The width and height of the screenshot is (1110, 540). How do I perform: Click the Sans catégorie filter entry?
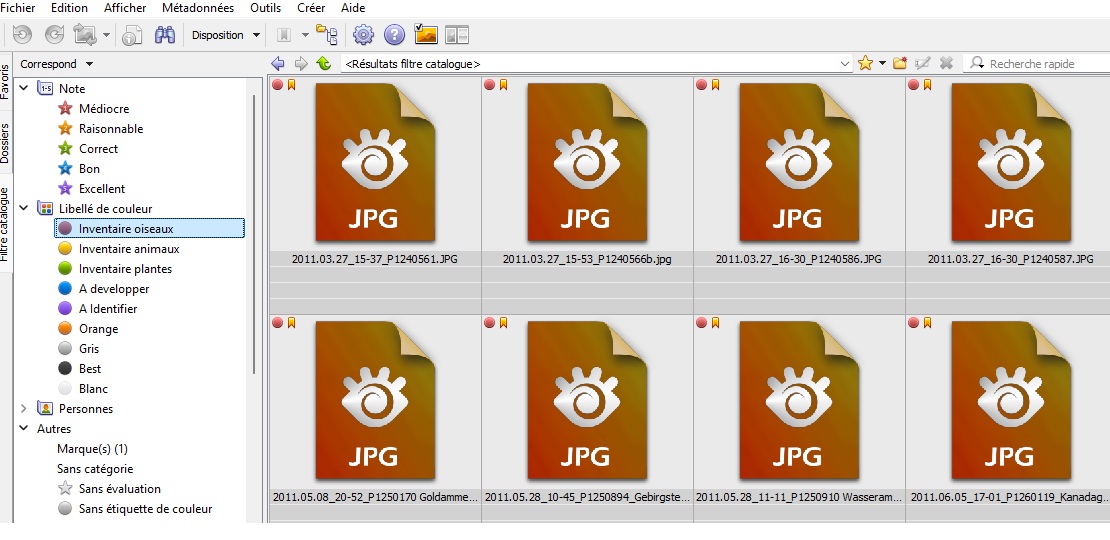tap(95, 469)
